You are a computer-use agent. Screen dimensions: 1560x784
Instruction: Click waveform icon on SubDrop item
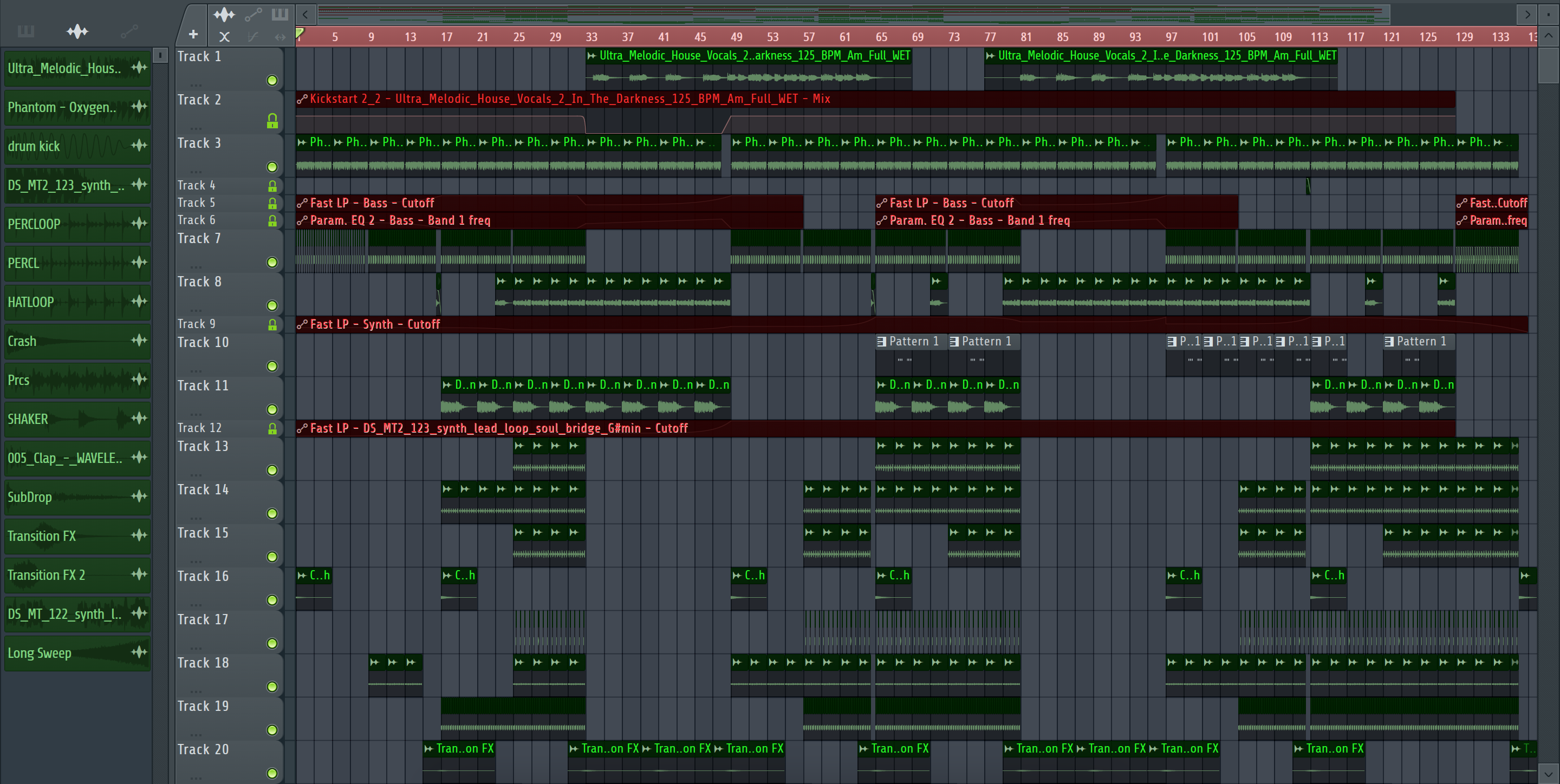tap(139, 496)
